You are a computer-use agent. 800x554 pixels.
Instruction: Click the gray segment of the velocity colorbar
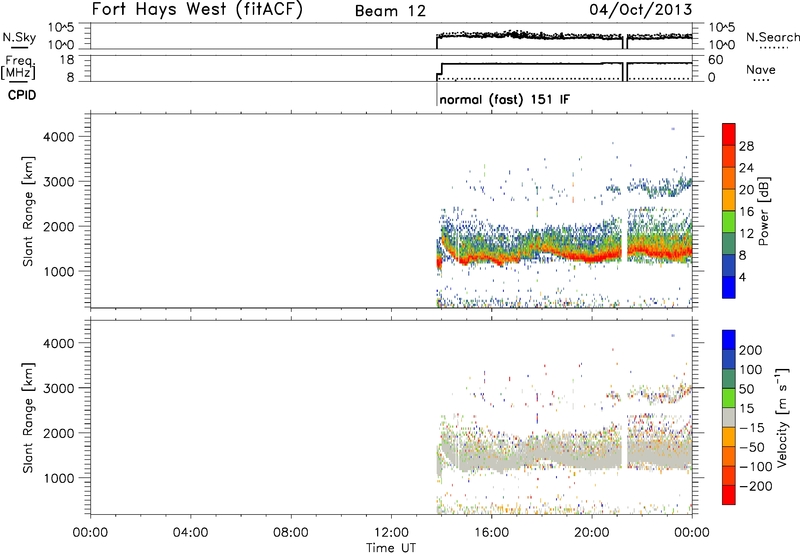tap(729, 417)
